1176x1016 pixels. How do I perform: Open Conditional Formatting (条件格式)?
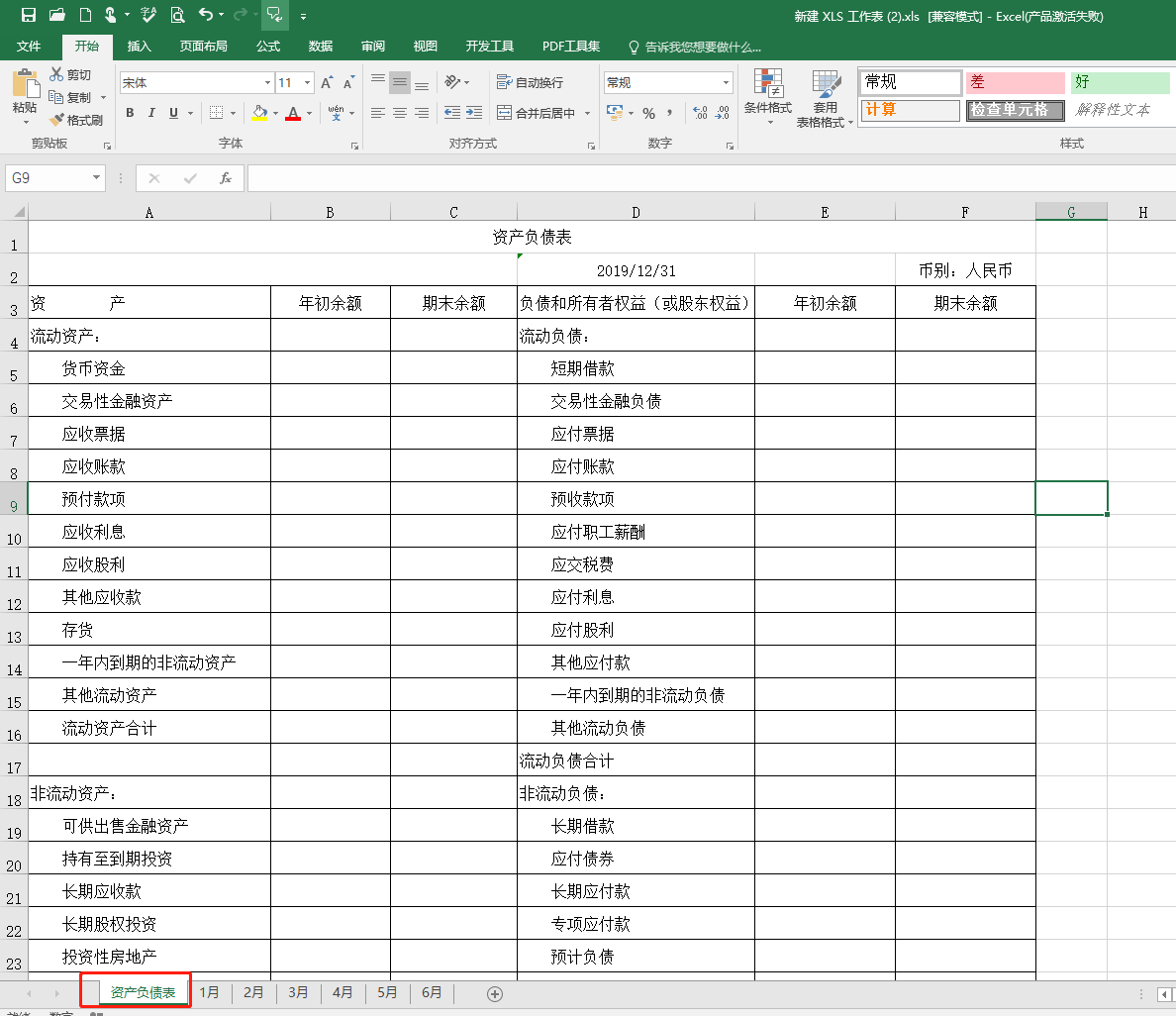pos(768,98)
